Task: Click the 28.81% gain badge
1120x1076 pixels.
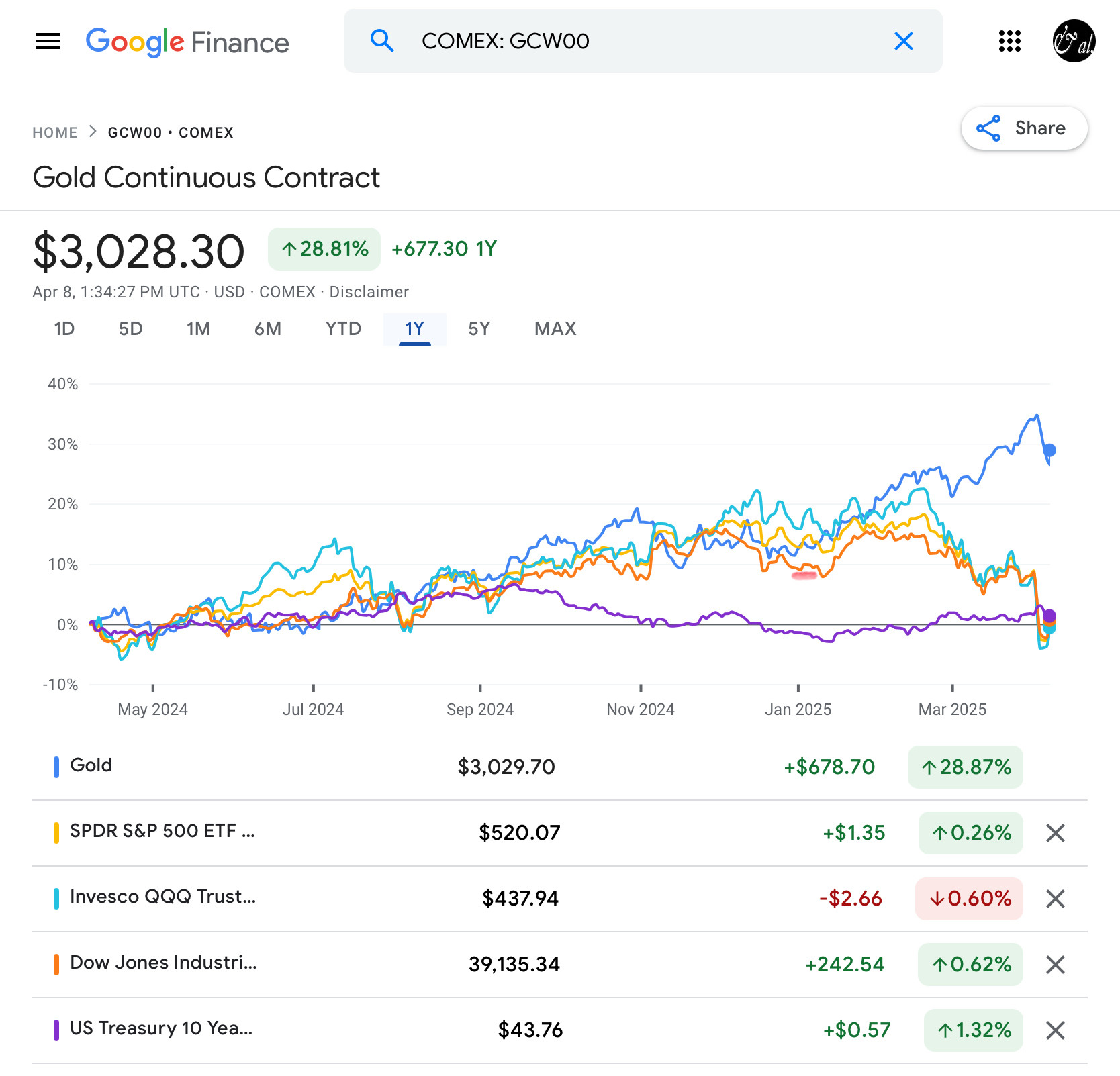Action: click(324, 249)
